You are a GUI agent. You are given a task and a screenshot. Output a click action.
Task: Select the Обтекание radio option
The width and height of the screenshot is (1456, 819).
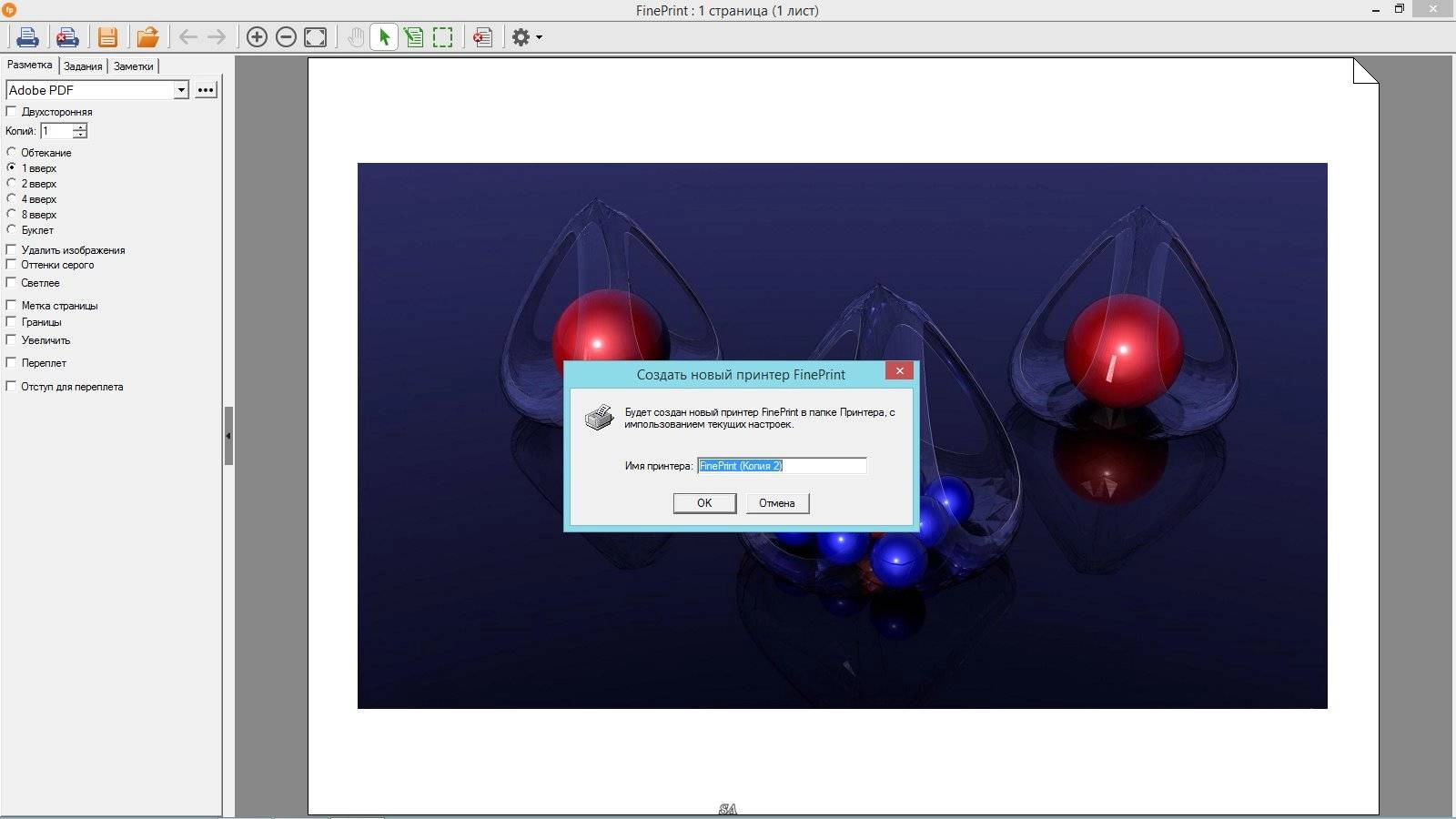(11, 152)
